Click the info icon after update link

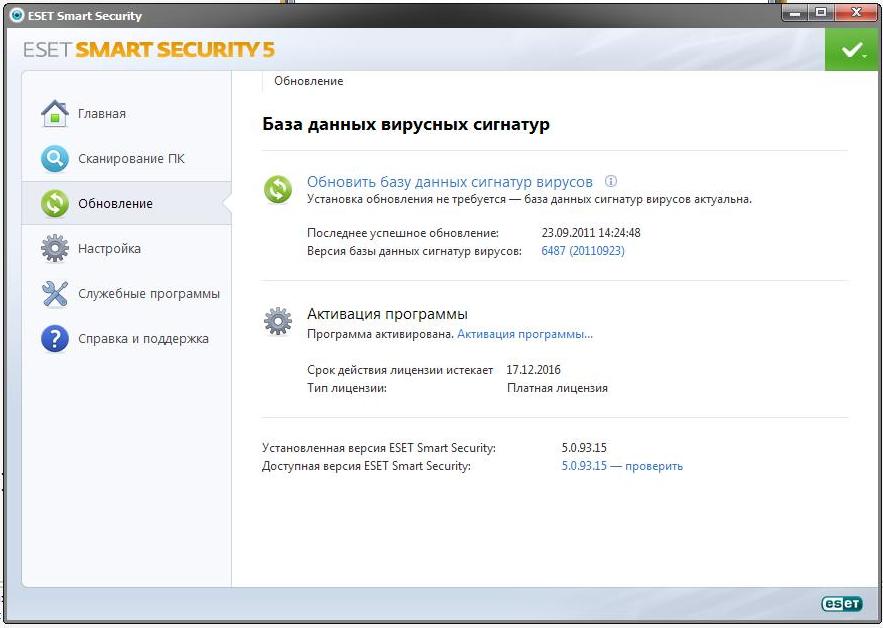tap(611, 182)
